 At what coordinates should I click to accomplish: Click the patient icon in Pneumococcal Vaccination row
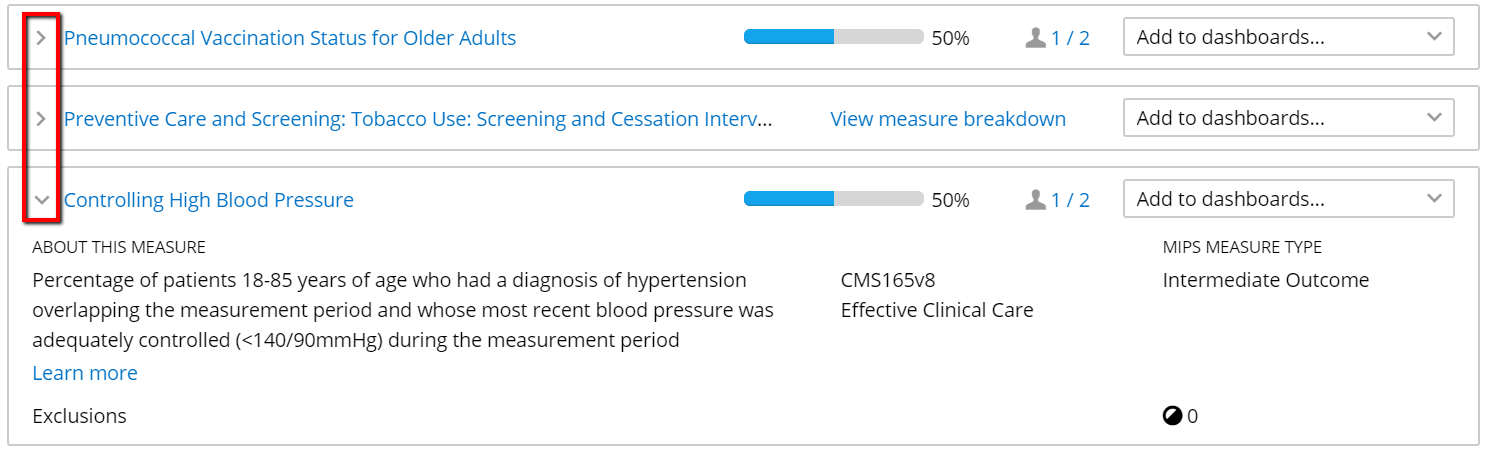point(1035,38)
